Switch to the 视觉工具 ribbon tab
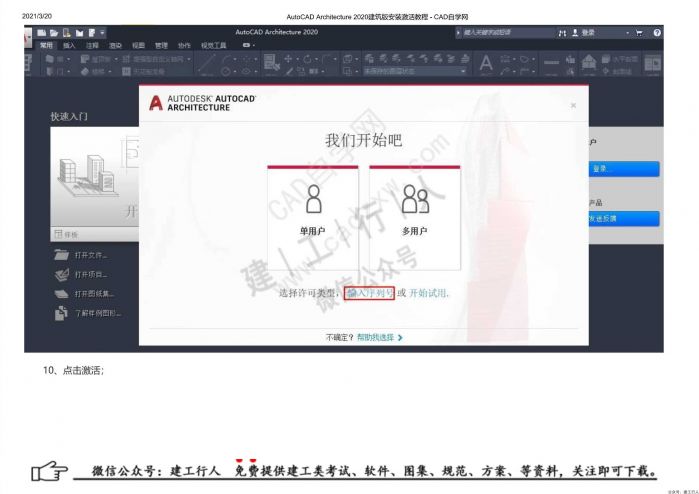The width and height of the screenshot is (699, 494). click(x=214, y=45)
